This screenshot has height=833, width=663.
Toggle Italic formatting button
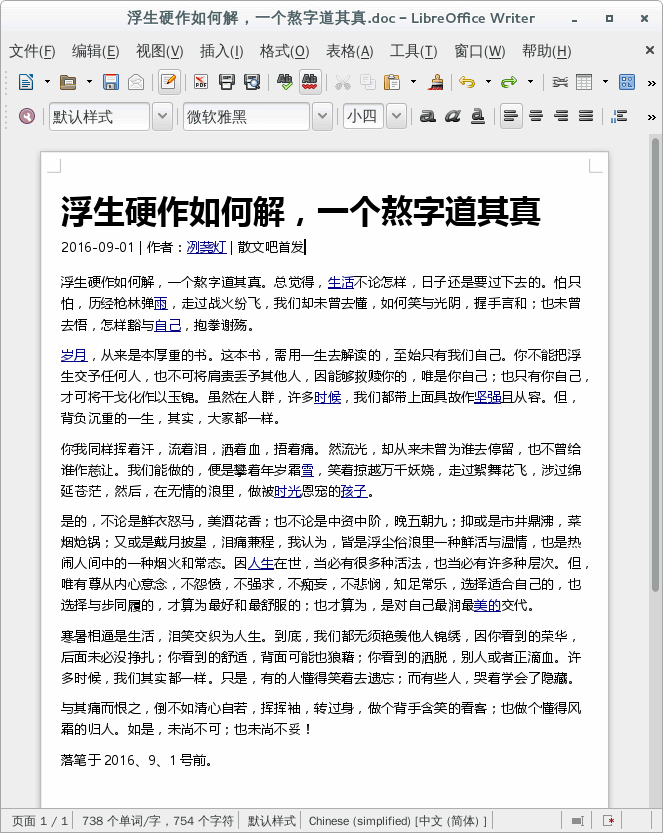pos(453,116)
